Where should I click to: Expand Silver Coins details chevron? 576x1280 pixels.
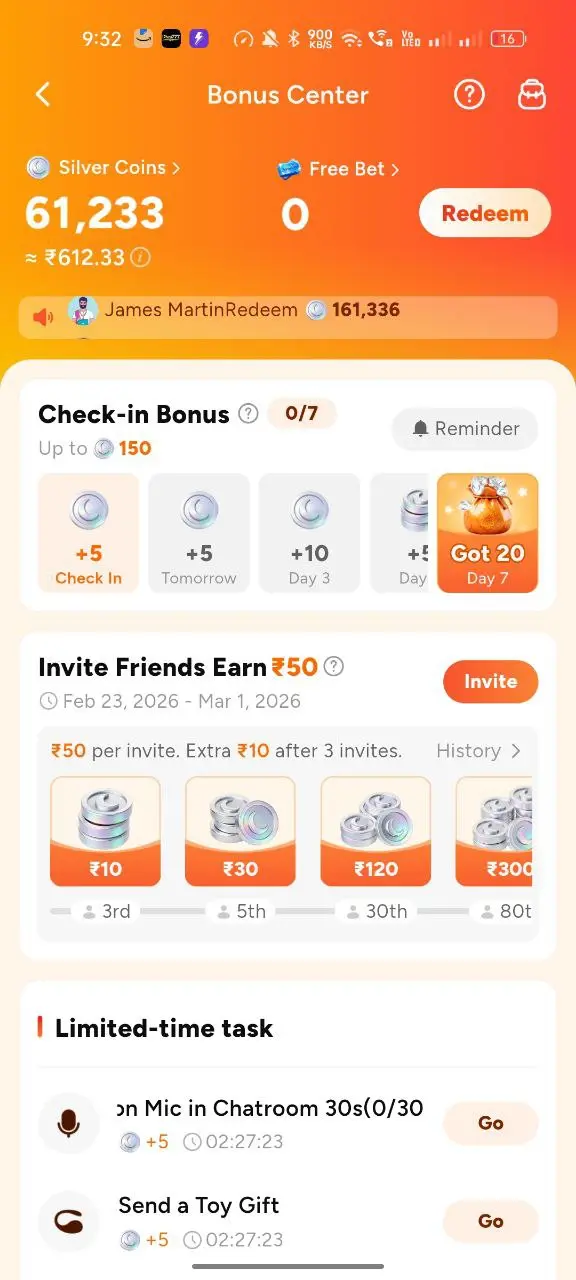tap(176, 168)
